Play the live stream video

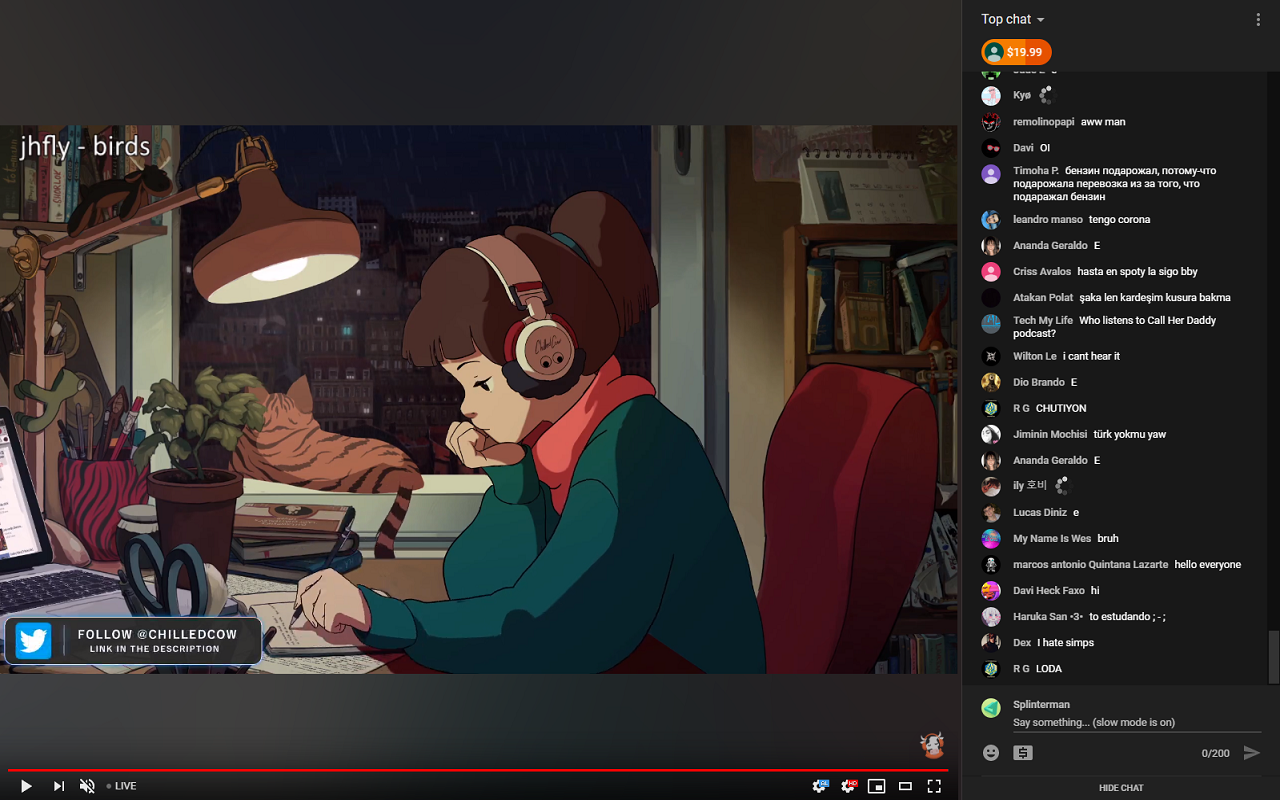pos(26,786)
